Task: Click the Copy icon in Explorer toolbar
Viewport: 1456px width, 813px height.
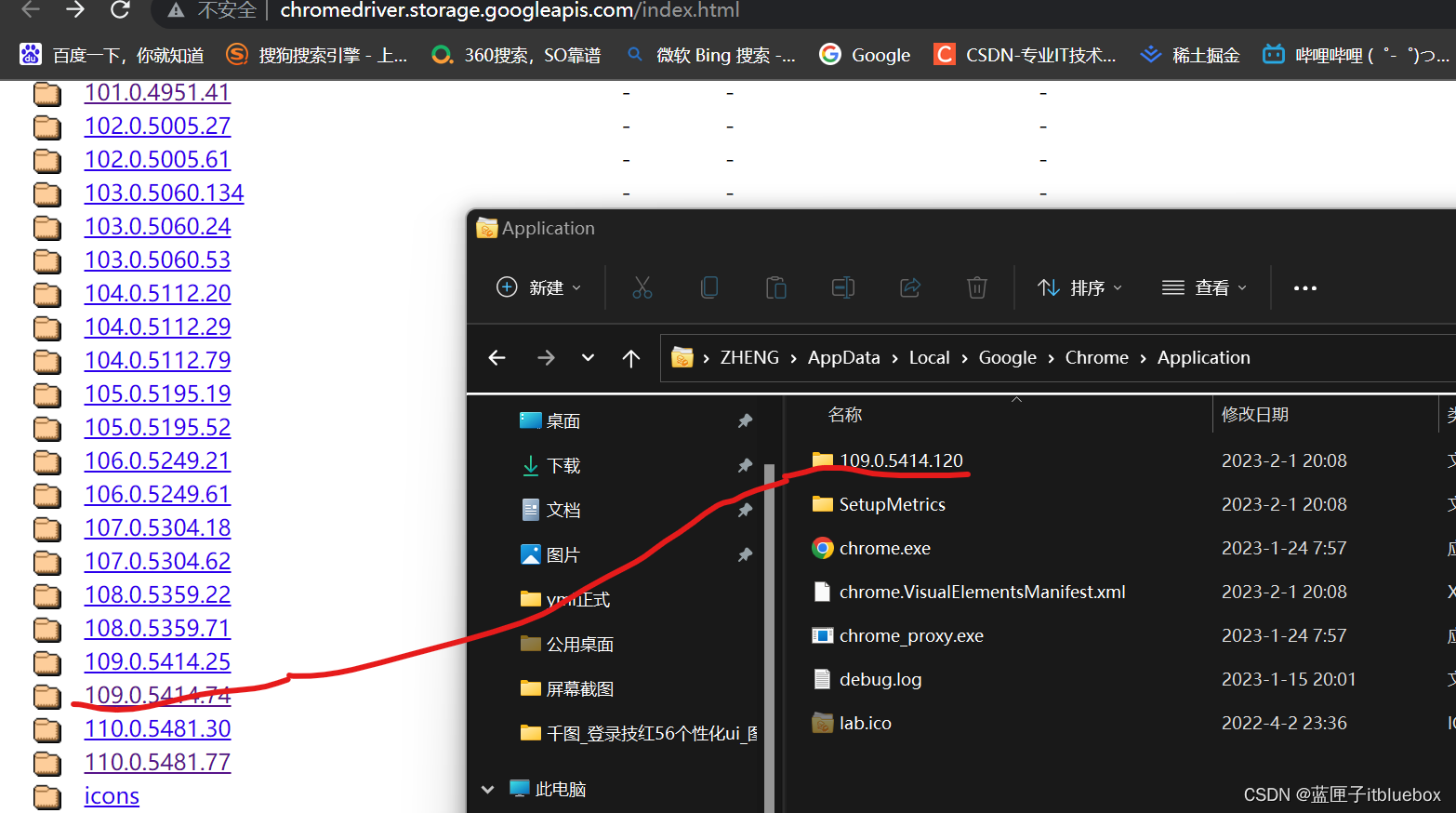Action: [x=709, y=287]
